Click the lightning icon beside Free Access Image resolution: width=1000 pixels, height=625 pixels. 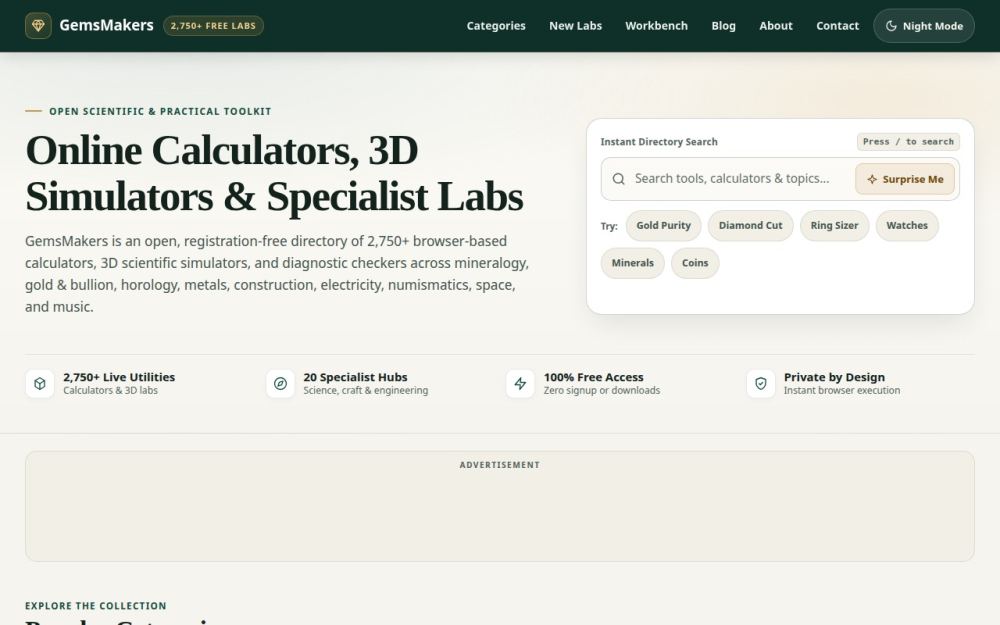(520, 383)
